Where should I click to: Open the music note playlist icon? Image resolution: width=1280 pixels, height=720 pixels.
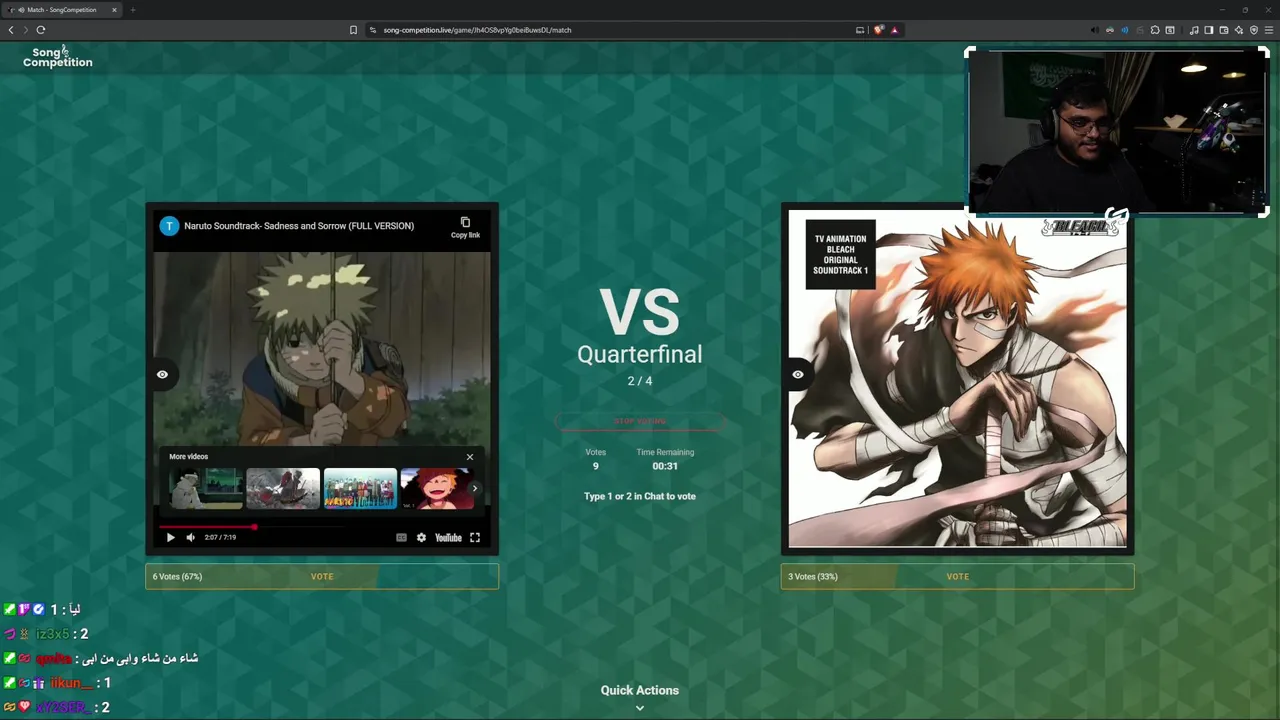[1194, 30]
